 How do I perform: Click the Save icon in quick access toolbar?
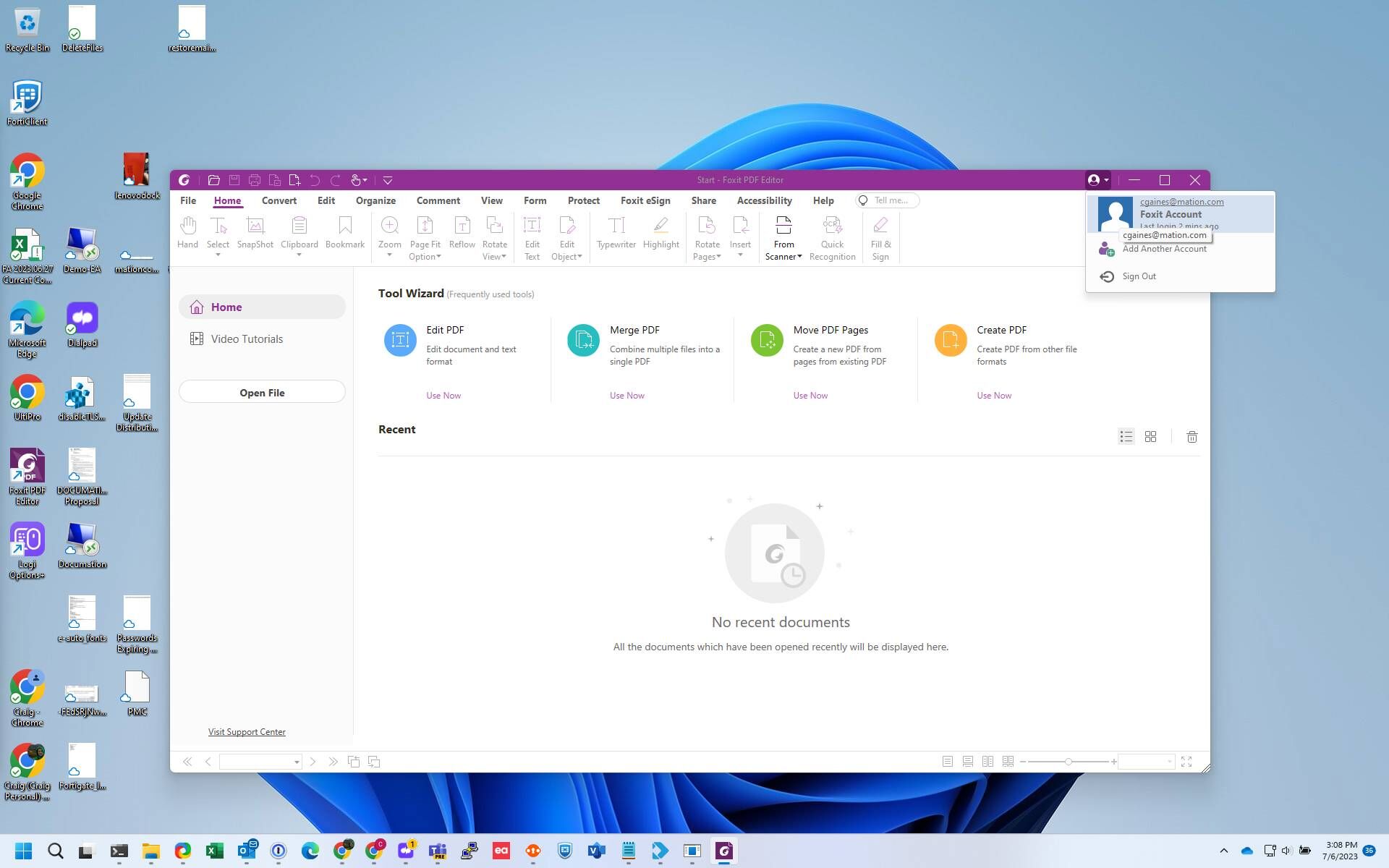point(234,180)
